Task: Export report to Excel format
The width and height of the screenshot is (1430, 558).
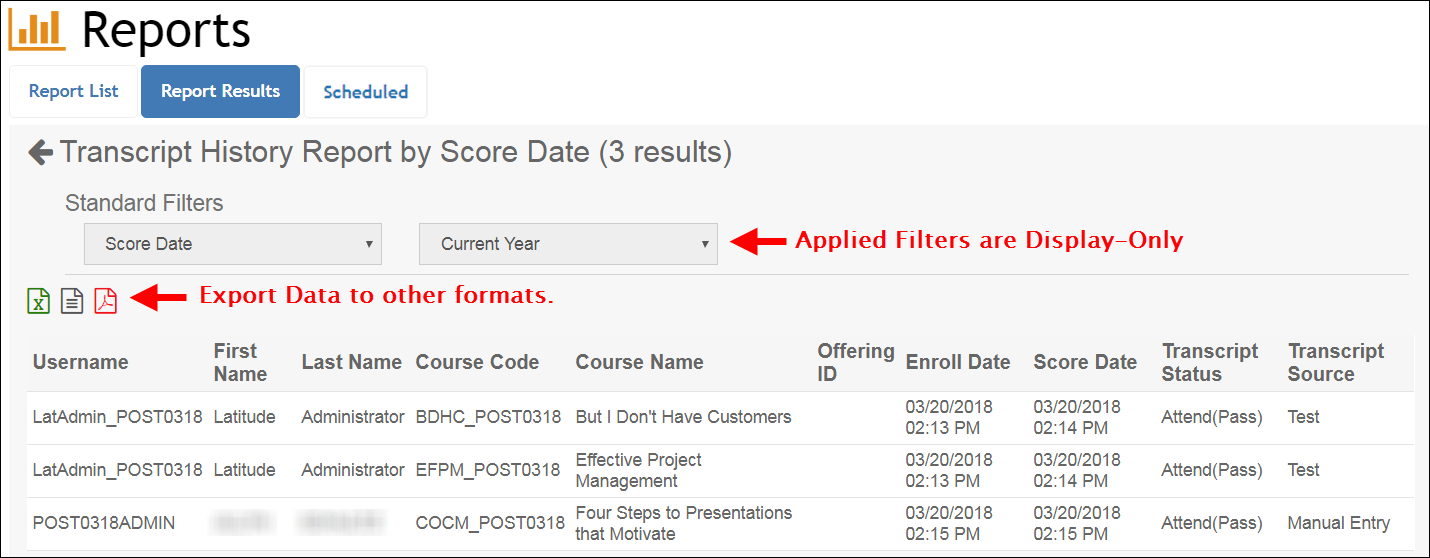Action: 38,300
